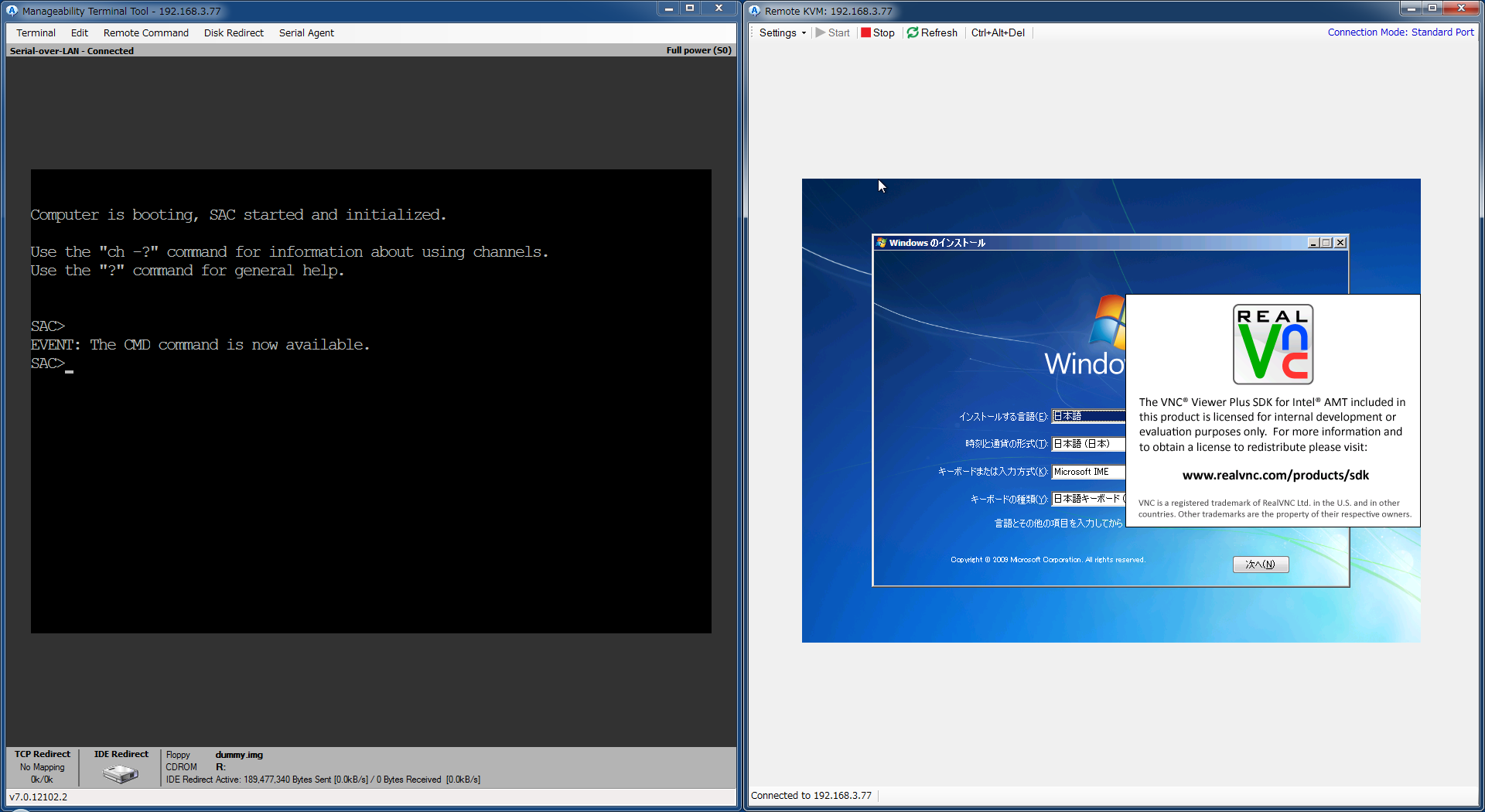Open the KVM Settings dropdown
This screenshot has width=1485, height=812.
point(782,32)
